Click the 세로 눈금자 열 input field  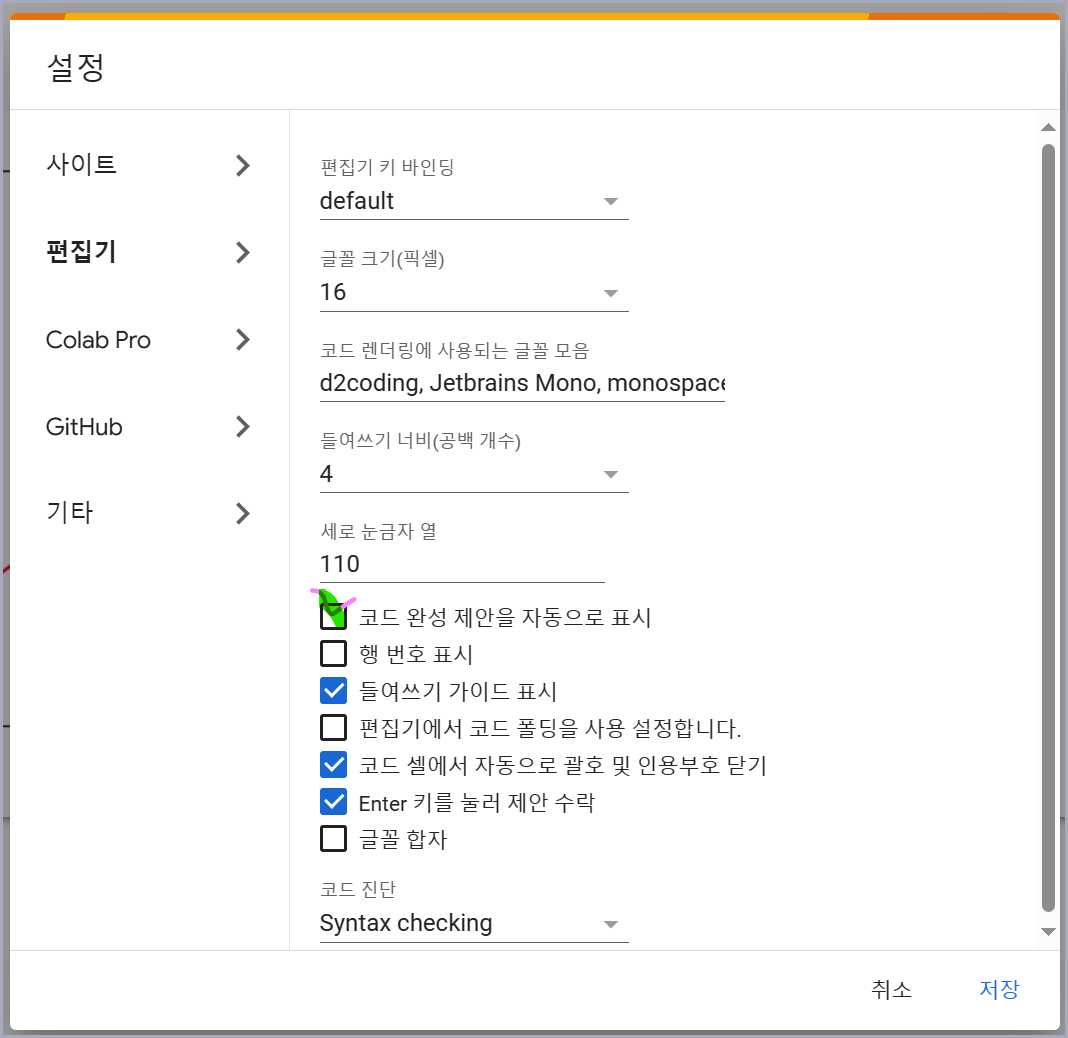click(x=462, y=565)
